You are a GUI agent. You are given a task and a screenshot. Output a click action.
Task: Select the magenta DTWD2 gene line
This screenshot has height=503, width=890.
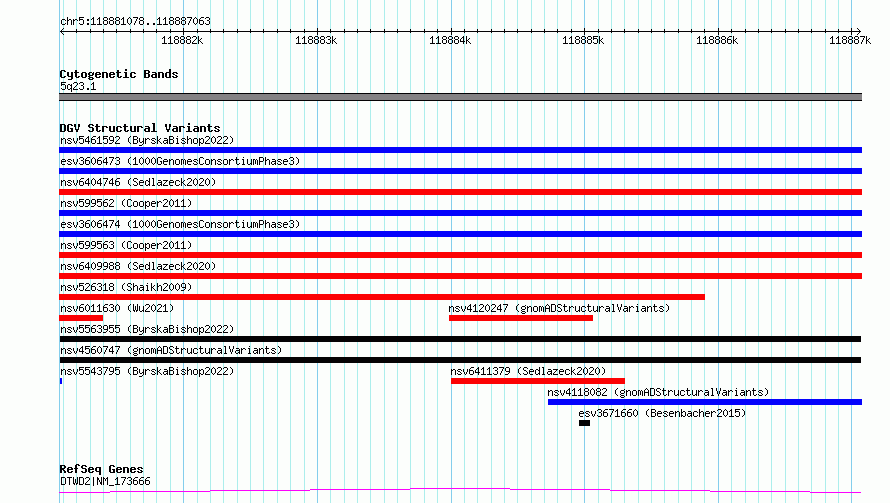click(460, 490)
